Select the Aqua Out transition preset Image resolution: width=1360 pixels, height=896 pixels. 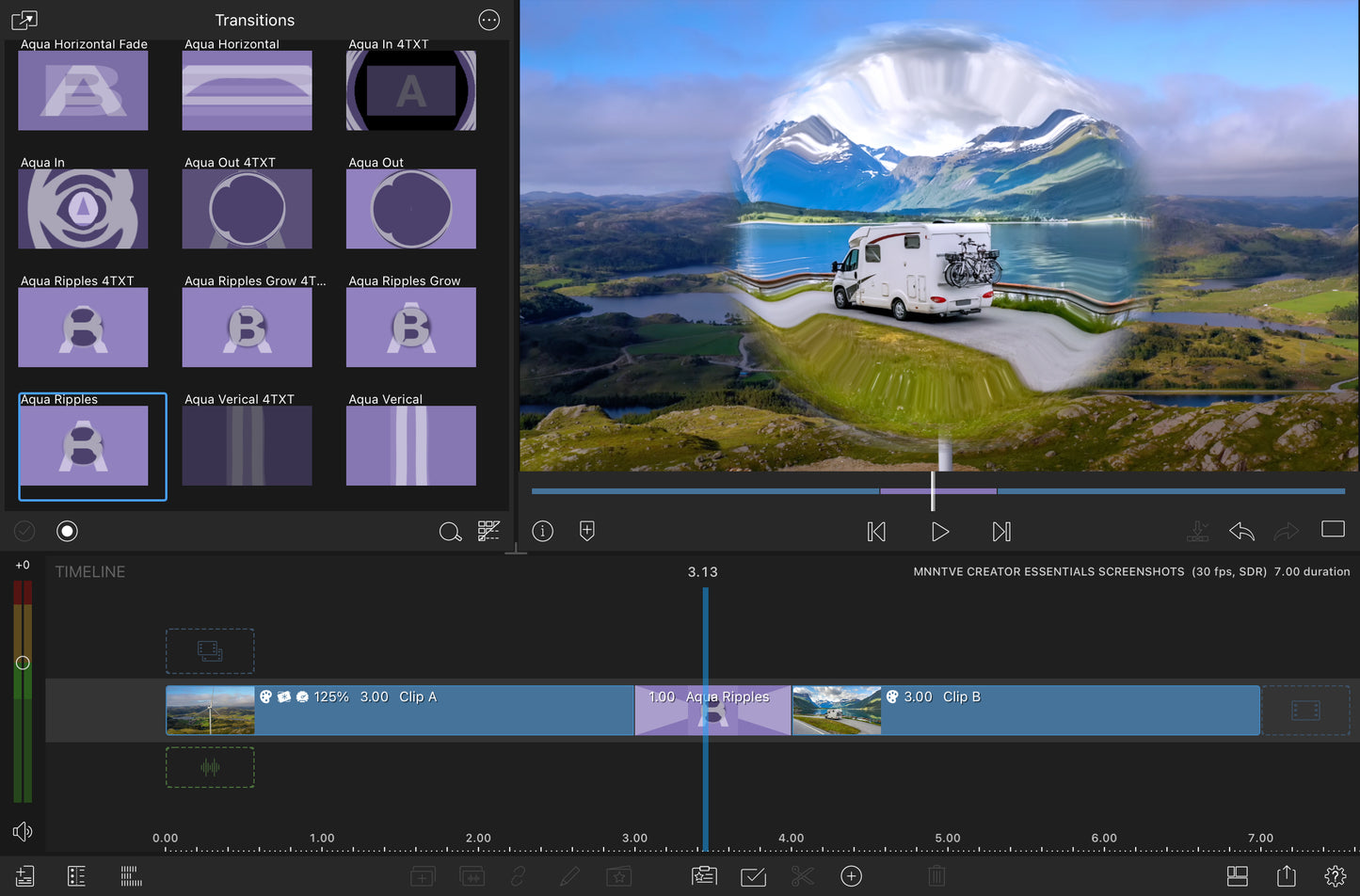(x=410, y=208)
